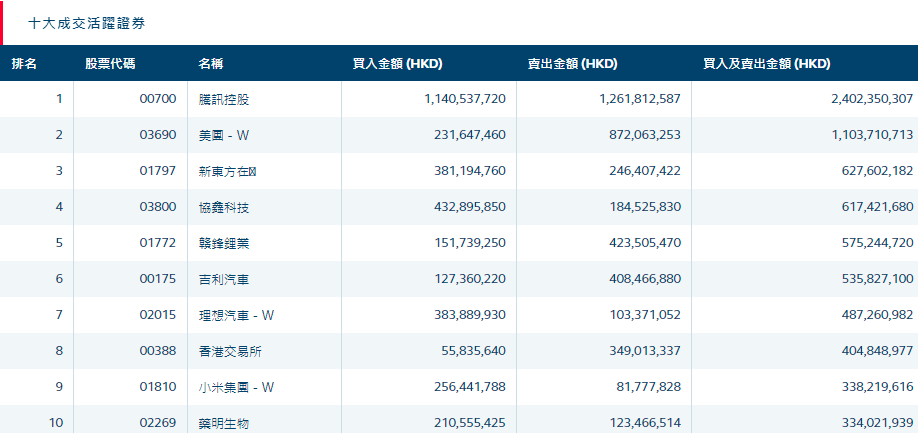Click buy amount 231,647,460
The width and height of the screenshot is (918, 433).
470,135
